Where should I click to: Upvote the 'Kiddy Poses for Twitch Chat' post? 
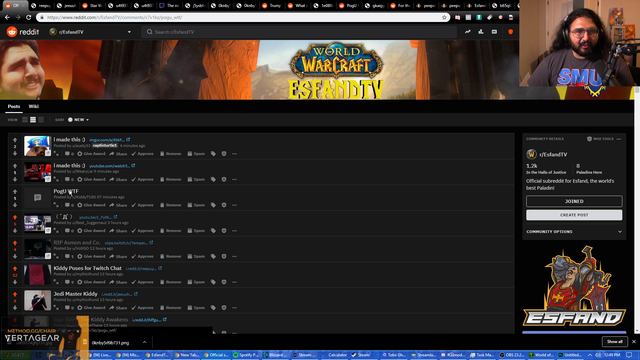coord(15,269)
